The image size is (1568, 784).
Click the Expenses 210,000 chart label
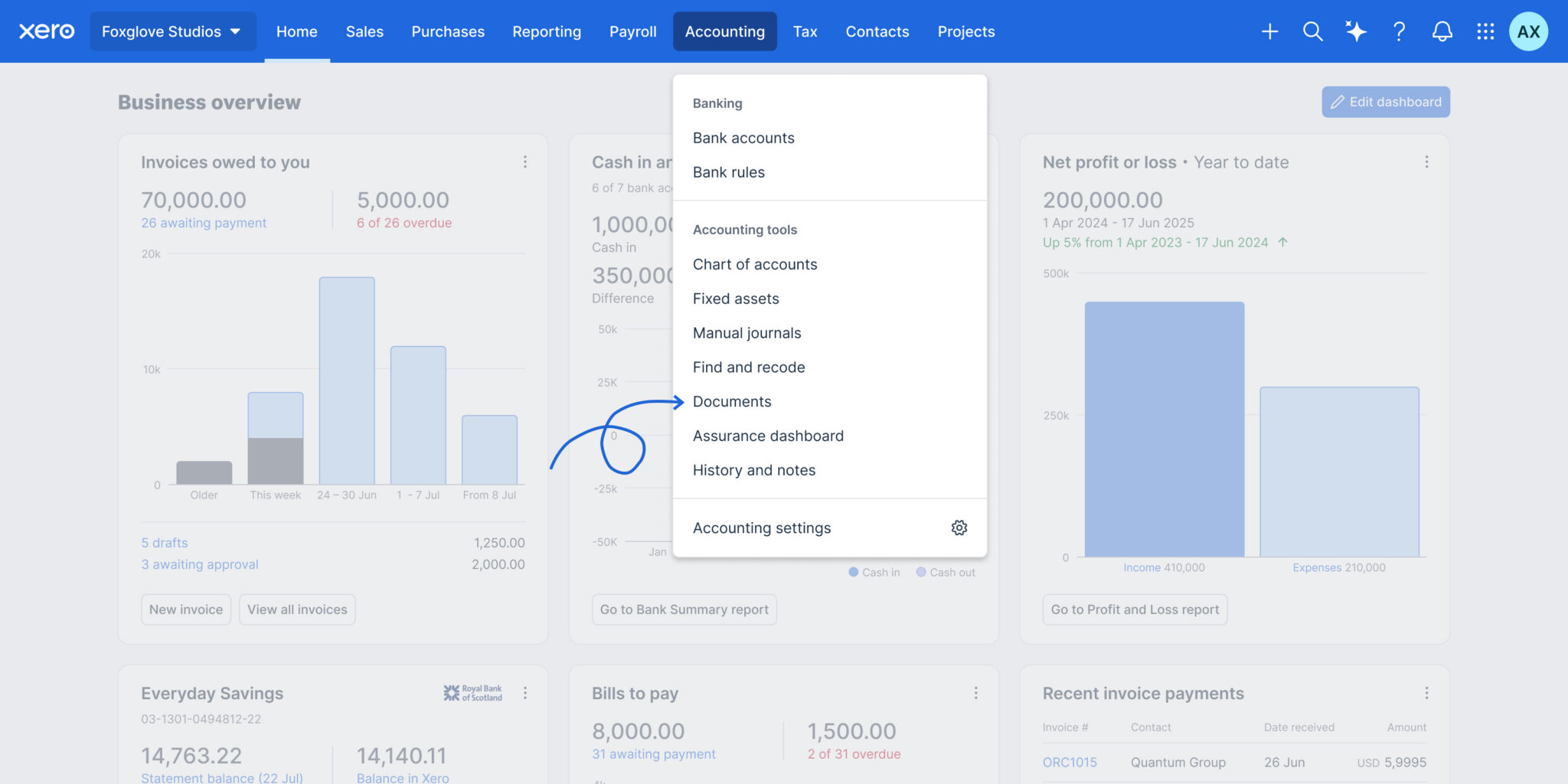tap(1339, 567)
